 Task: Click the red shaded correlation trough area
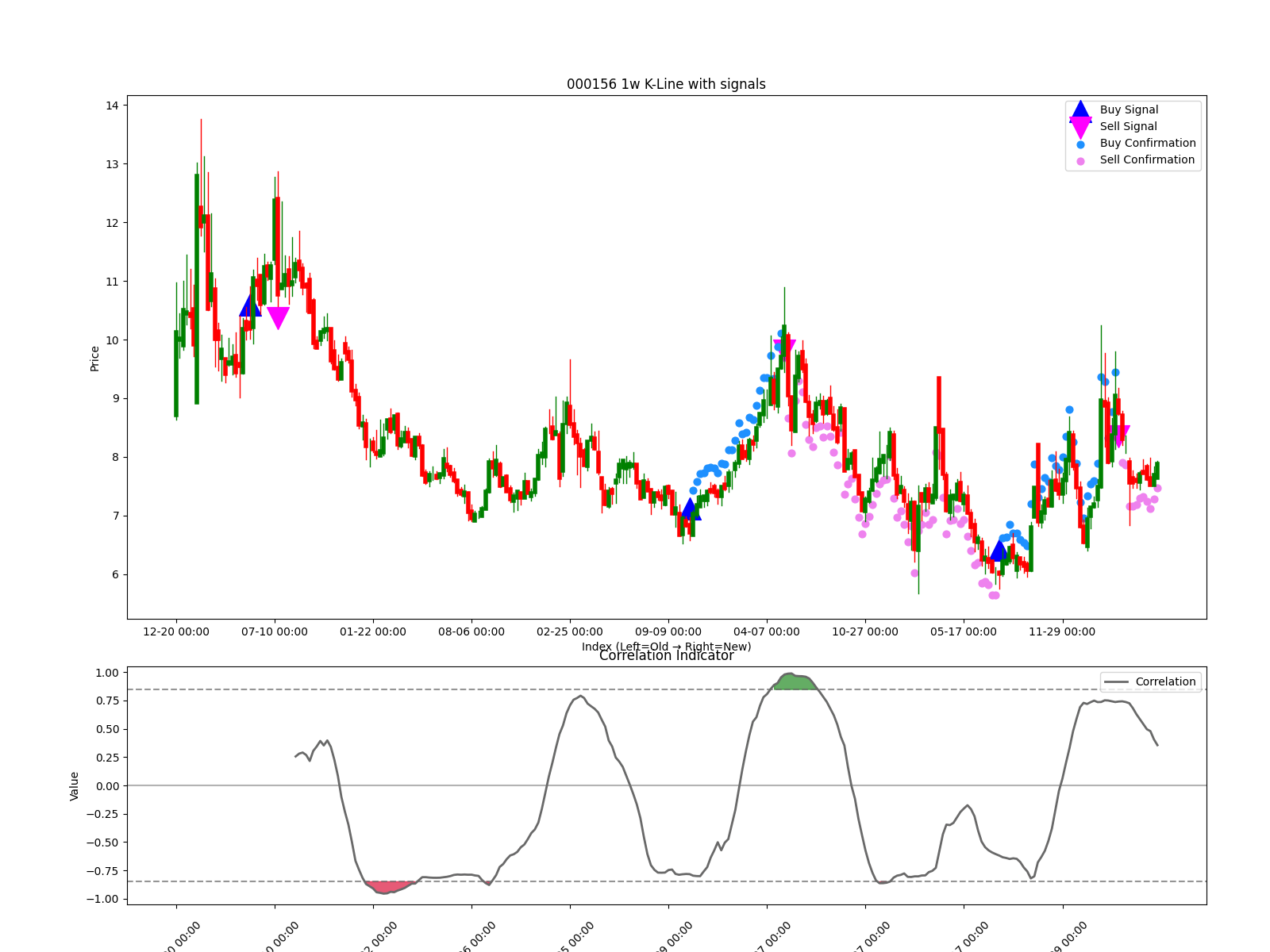click(x=390, y=886)
